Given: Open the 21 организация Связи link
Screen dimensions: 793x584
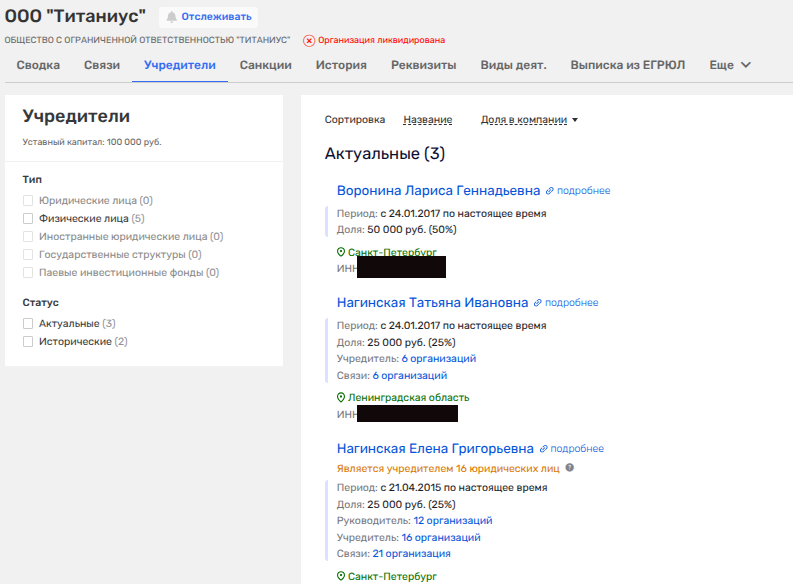Looking at the screenshot, I should pos(411,554).
